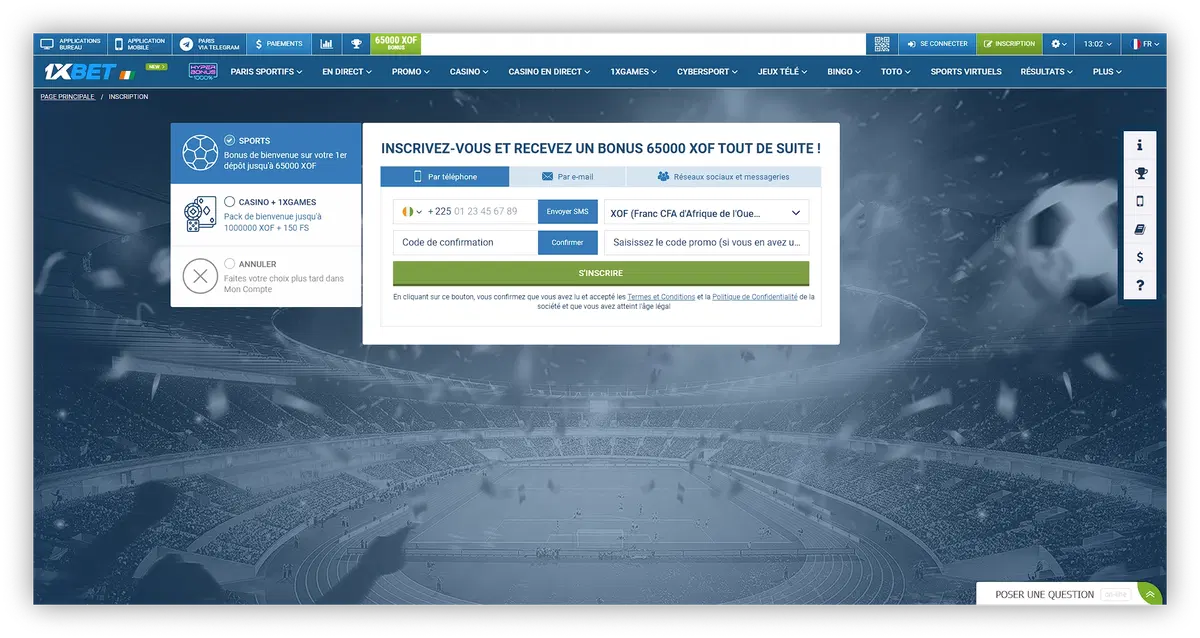Expand the Promo menu
The height and width of the screenshot is (638, 1200).
410,72
